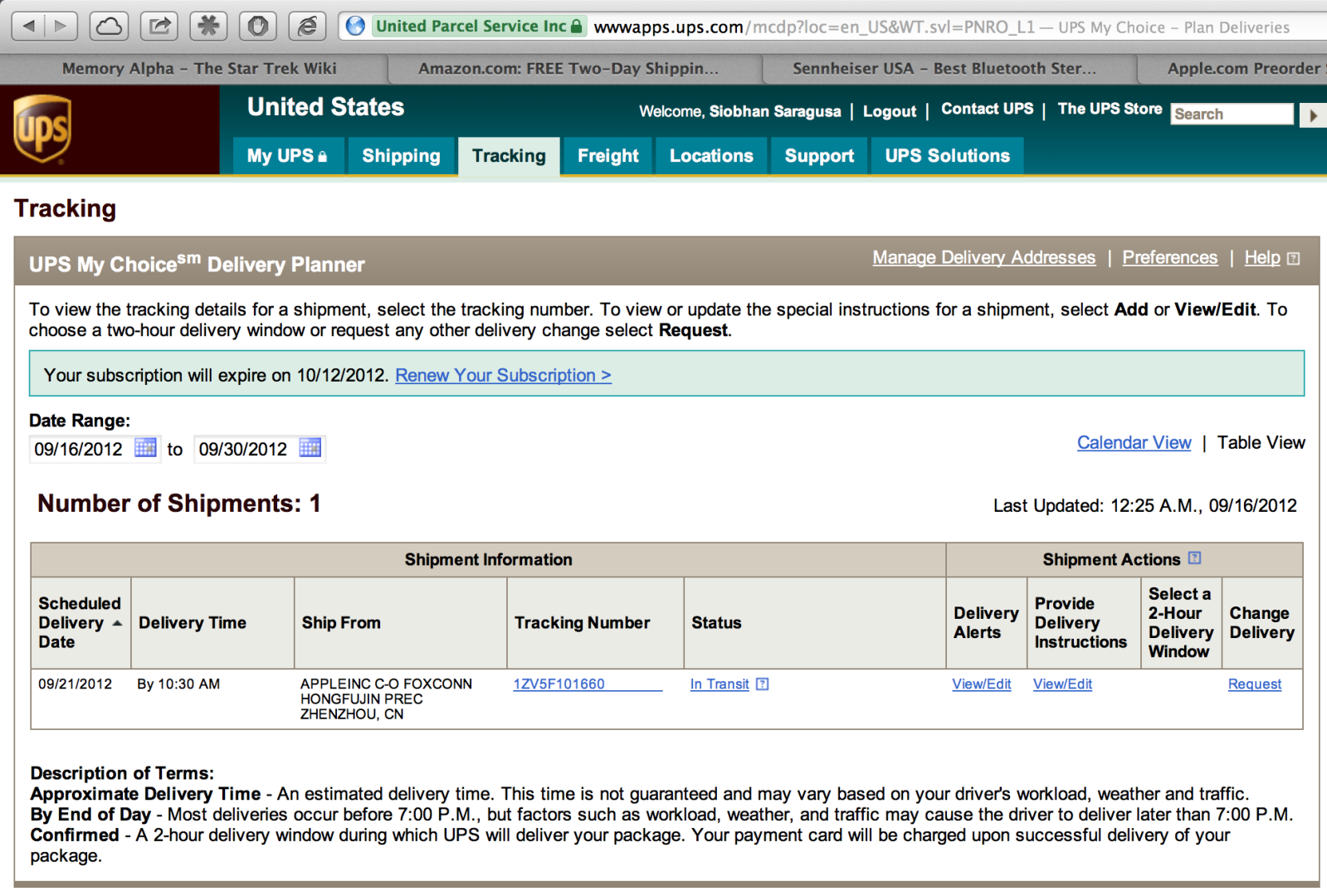Viewport: 1327px width, 896px height.
Task: Click the Internet Explorer 'e' toolbar icon
Action: point(307,27)
